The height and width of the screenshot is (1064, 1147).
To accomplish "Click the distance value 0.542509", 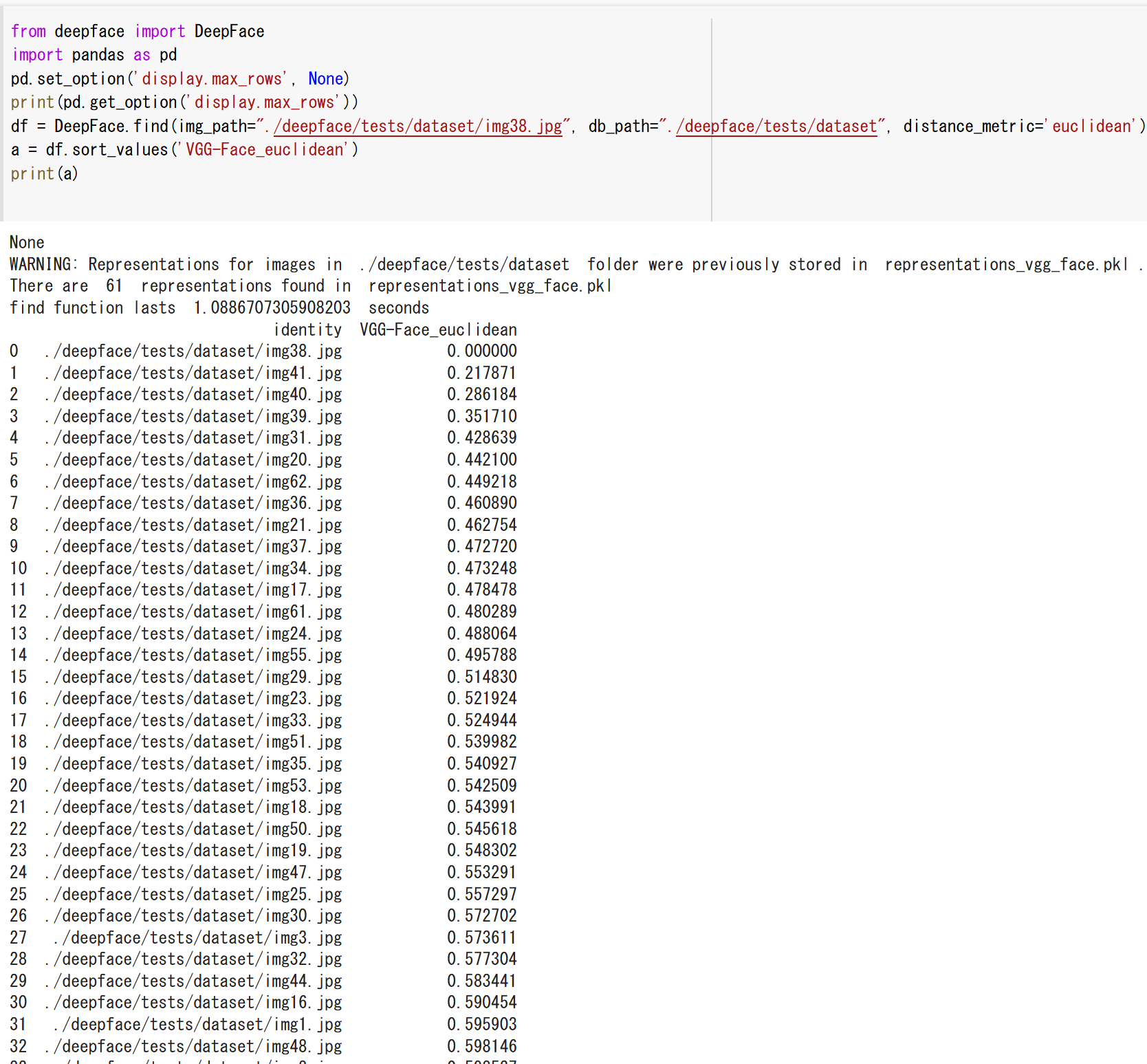I will click(482, 786).
